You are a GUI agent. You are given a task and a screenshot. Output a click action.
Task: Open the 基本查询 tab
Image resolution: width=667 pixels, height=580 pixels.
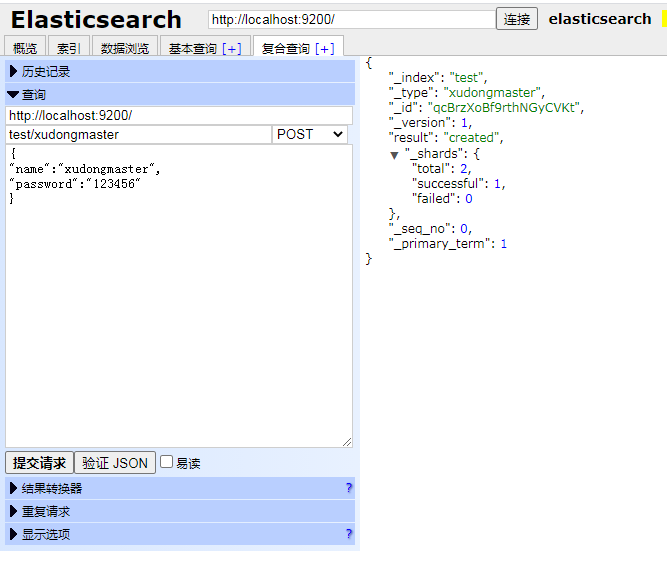tap(193, 49)
